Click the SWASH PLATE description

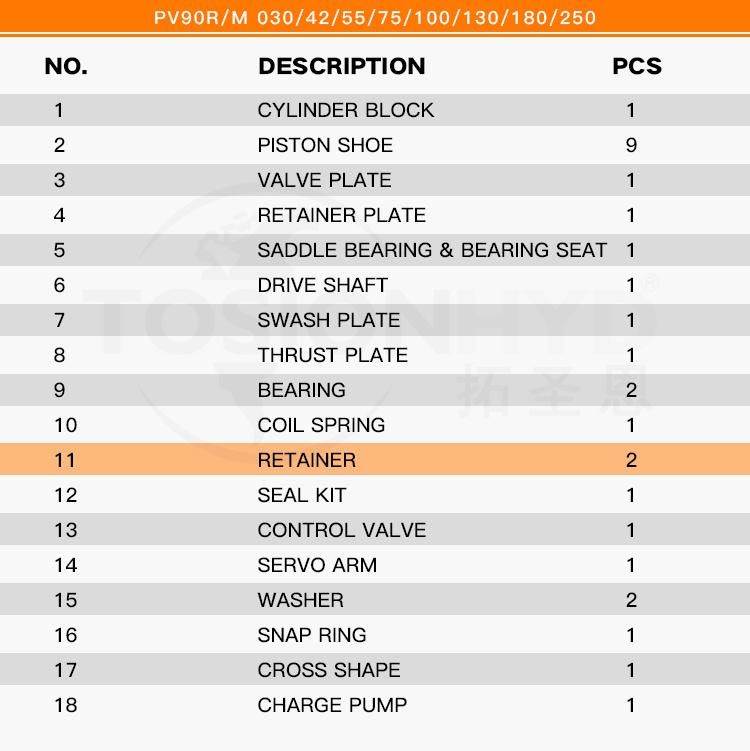point(329,320)
